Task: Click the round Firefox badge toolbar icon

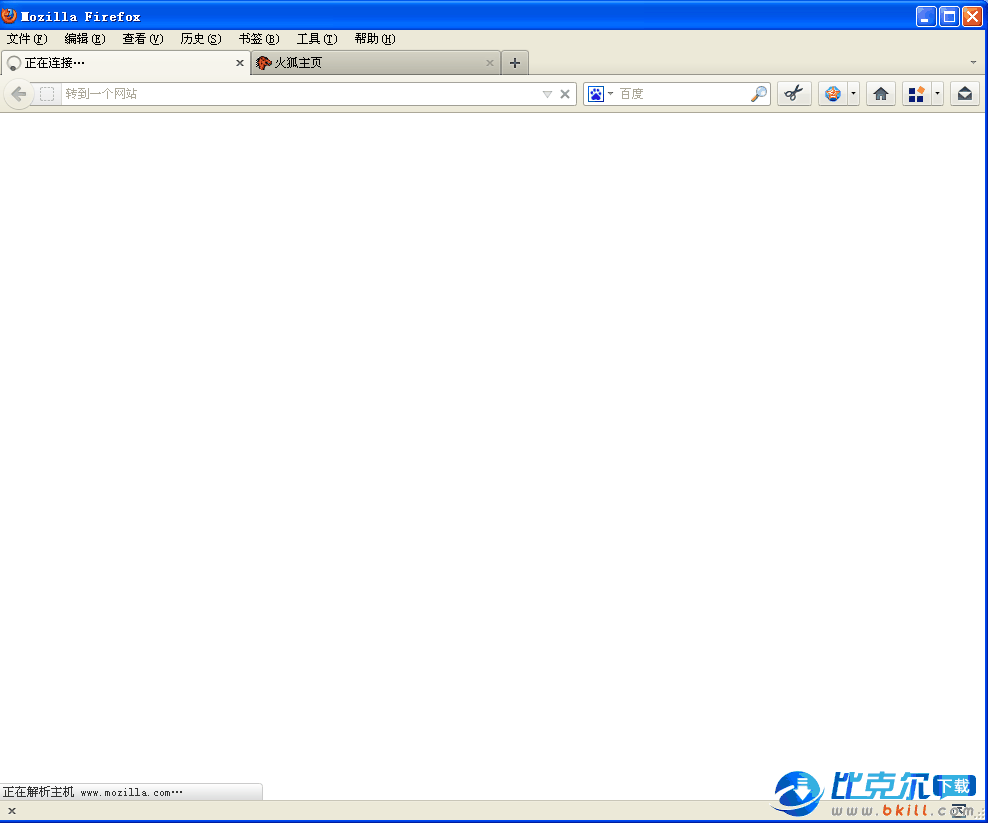Action: (x=833, y=94)
